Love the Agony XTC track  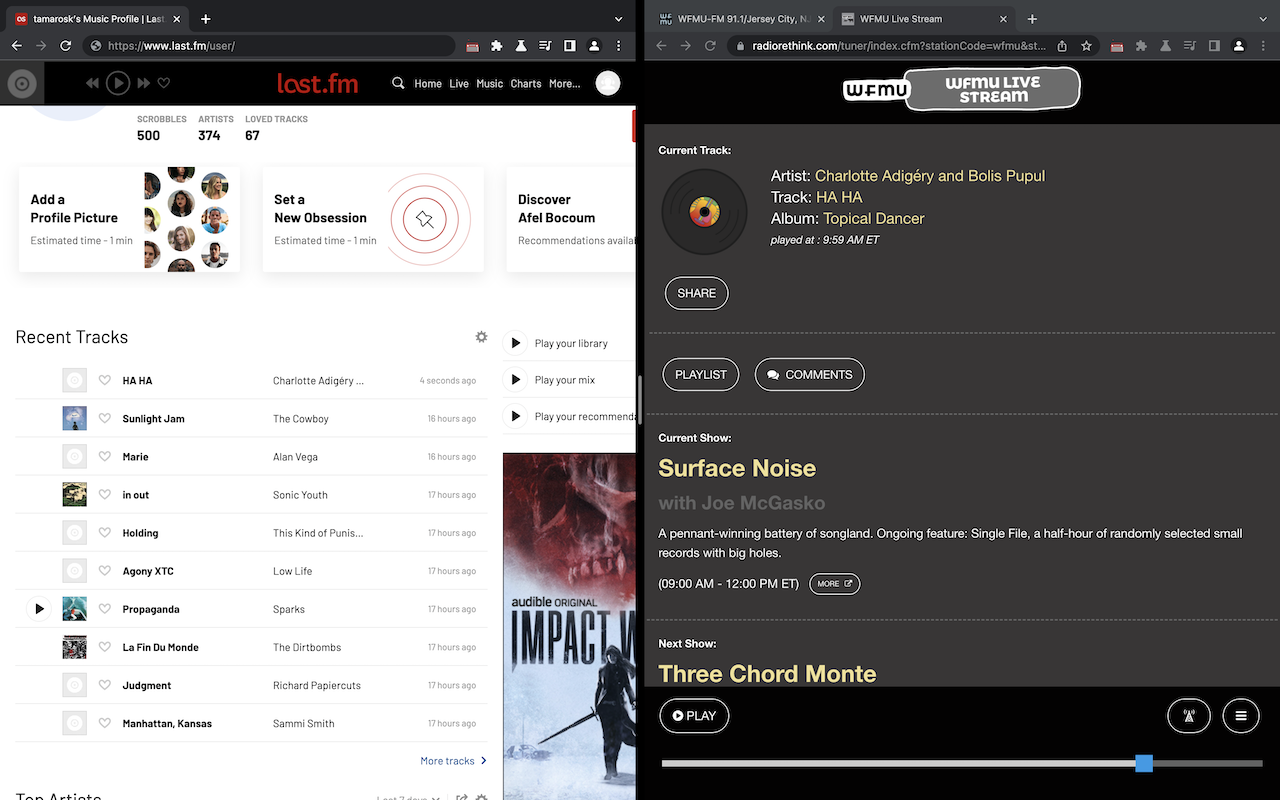click(104, 571)
